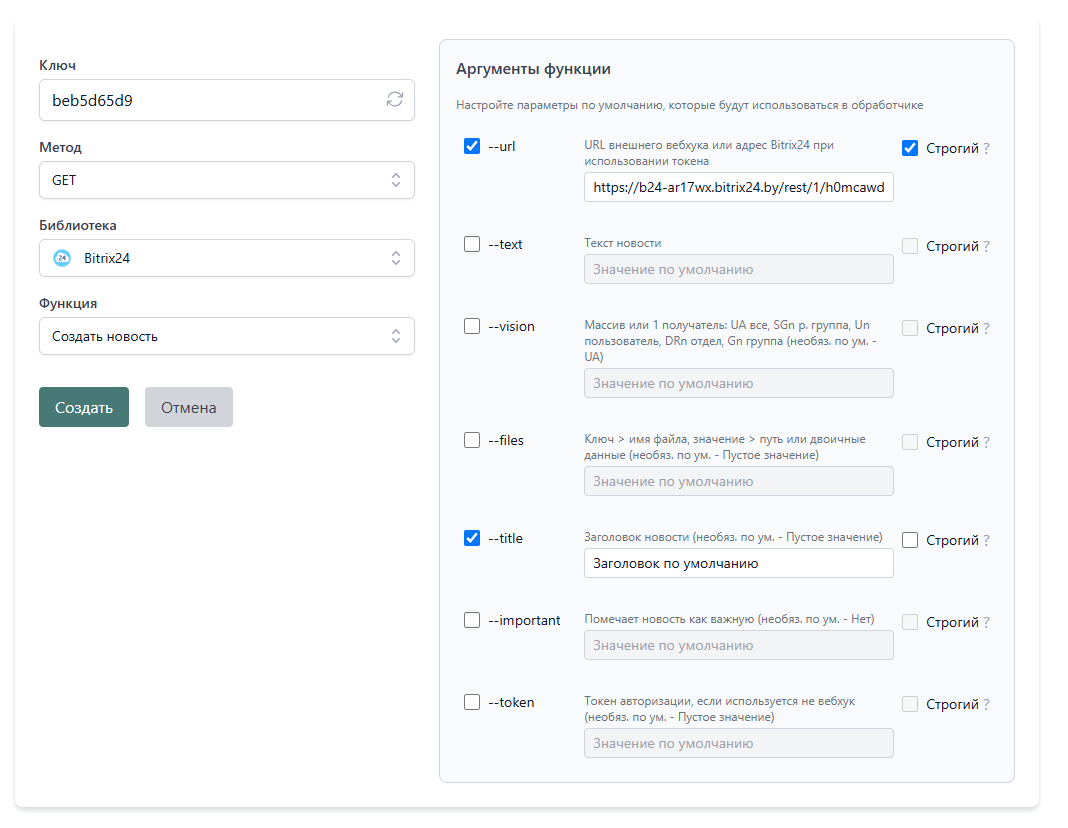Open the Функция dropdown showing Создать новость
The height and width of the screenshot is (828, 1068).
pyautogui.click(x=227, y=336)
